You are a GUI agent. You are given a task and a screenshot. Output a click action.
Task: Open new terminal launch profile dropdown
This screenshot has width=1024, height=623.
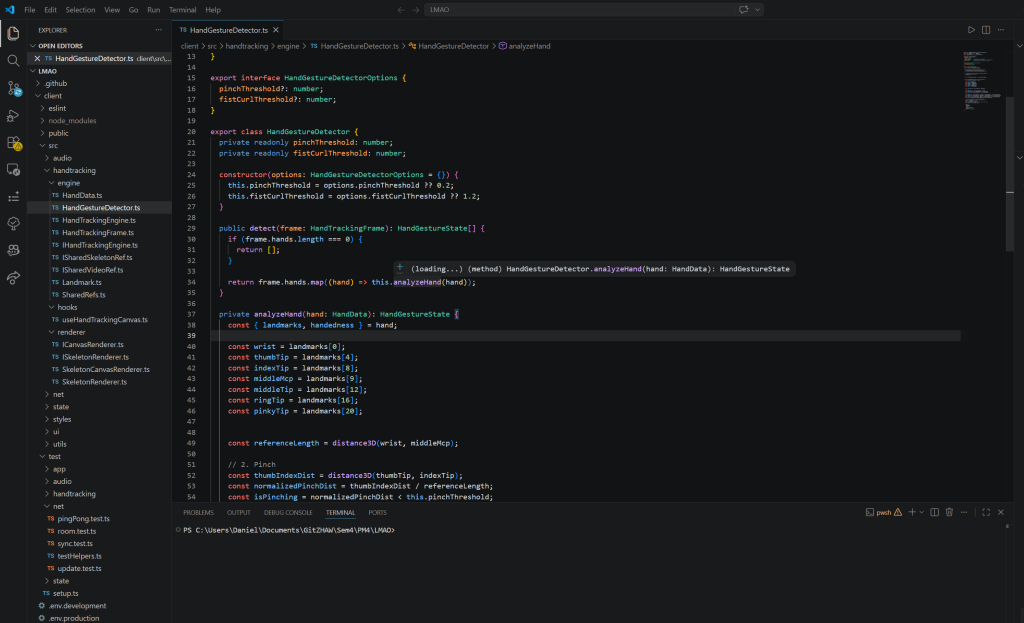coord(920,512)
